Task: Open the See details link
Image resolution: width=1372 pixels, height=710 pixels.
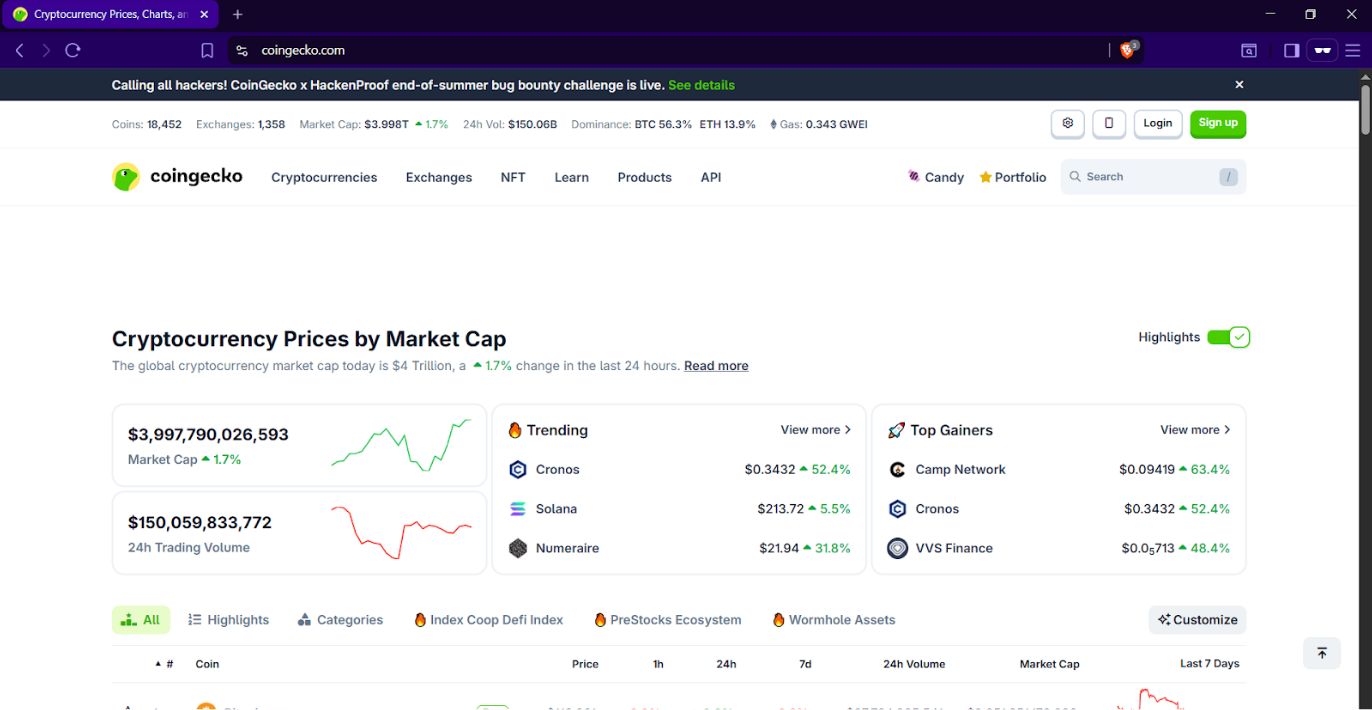Action: tap(701, 85)
